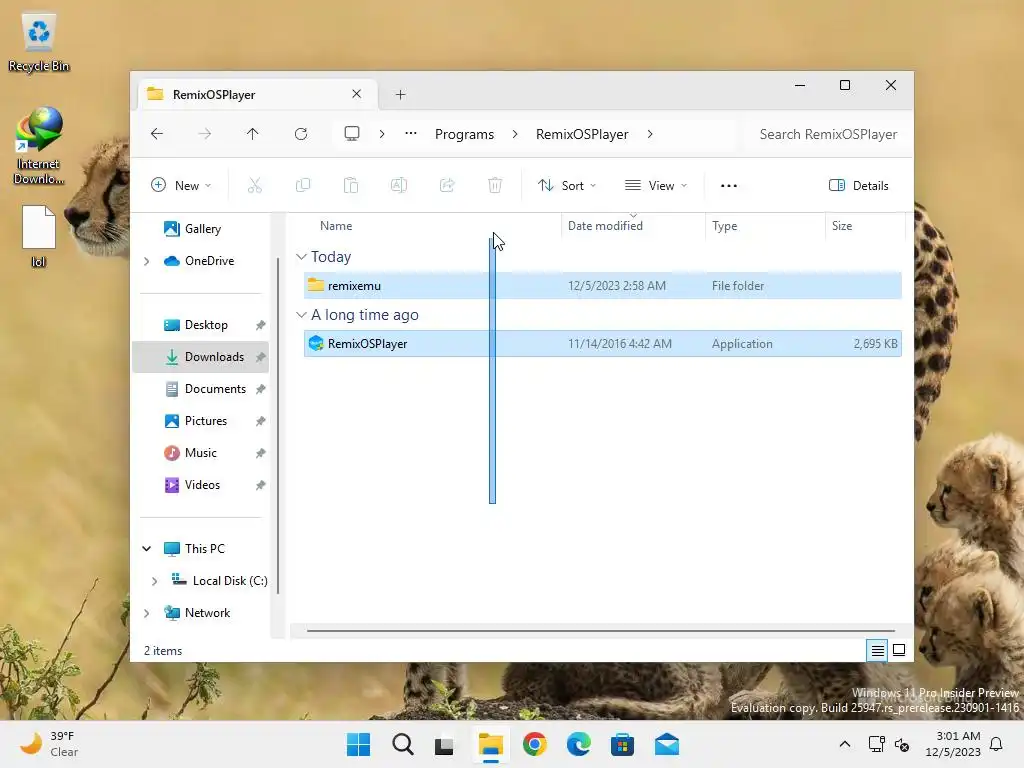The height and width of the screenshot is (768, 1024).
Task: Open the address bar ellipsis for hidden path
Action: coord(410,133)
